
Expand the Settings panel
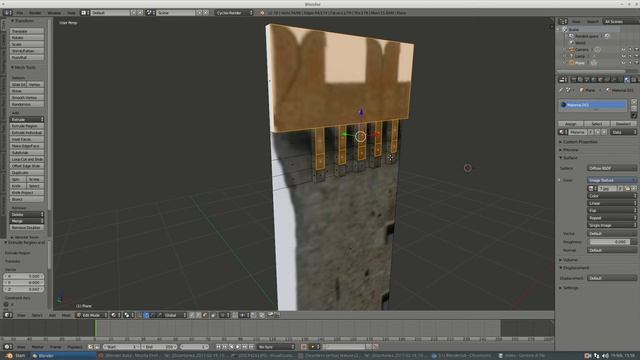(569, 288)
